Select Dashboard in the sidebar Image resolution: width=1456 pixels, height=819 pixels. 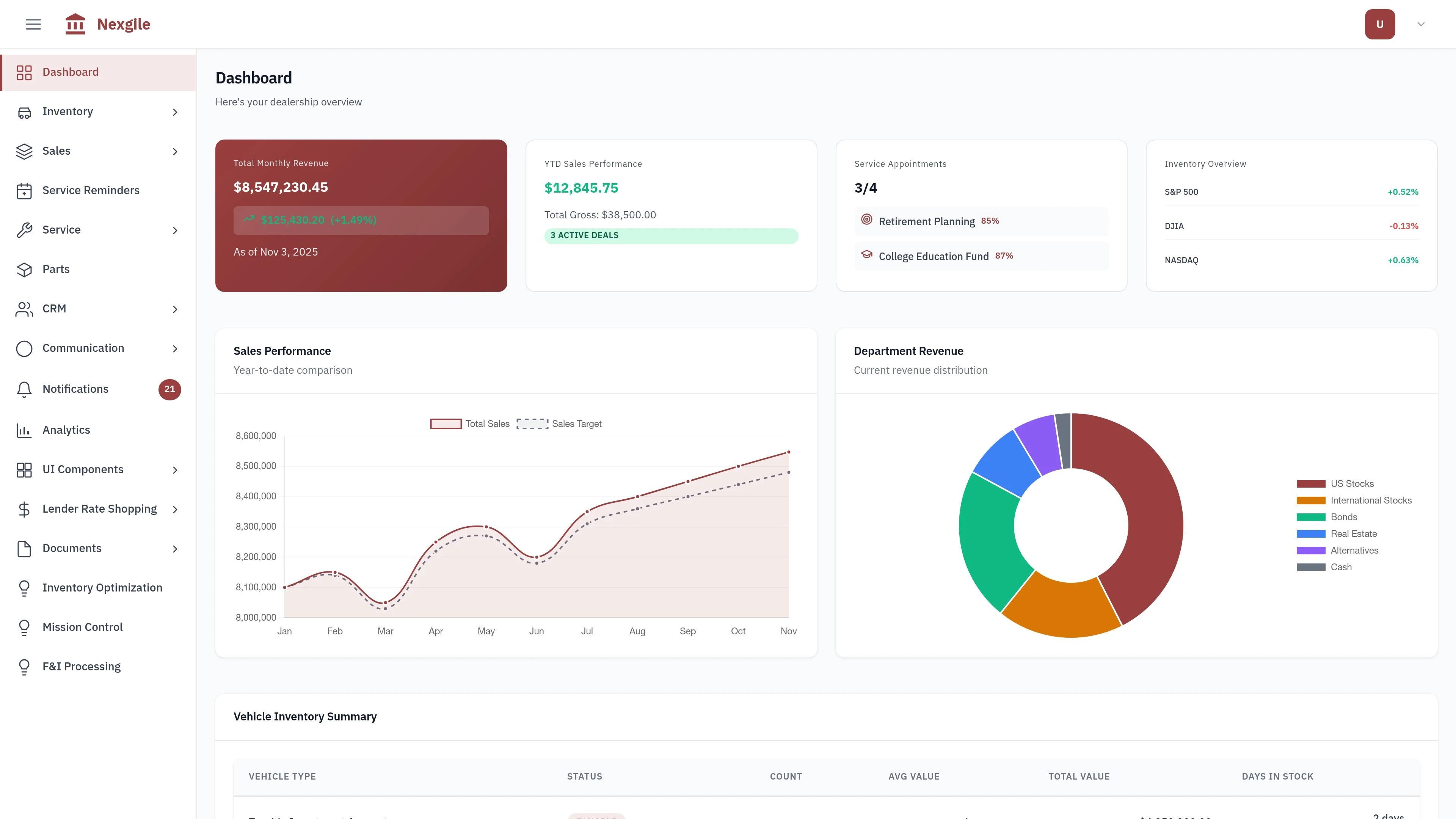pyautogui.click(x=70, y=72)
